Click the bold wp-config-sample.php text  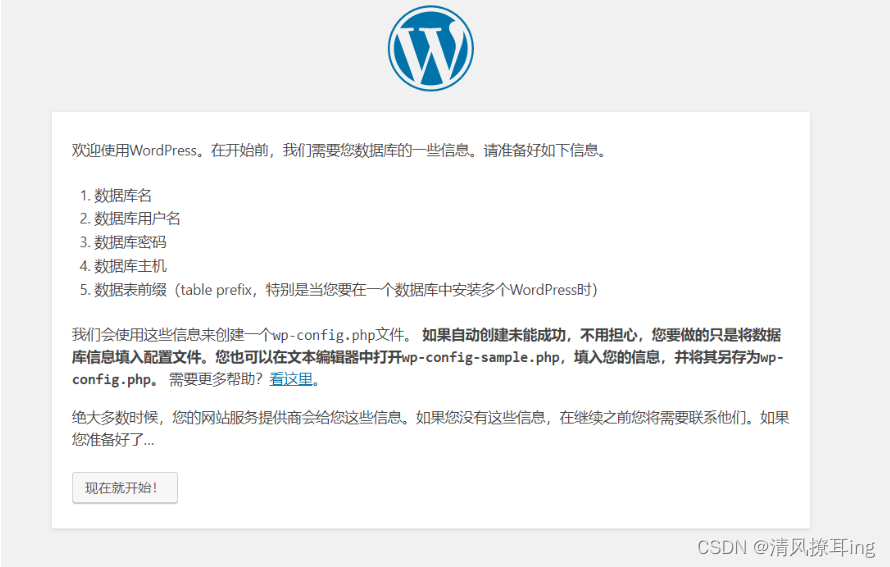click(481, 358)
